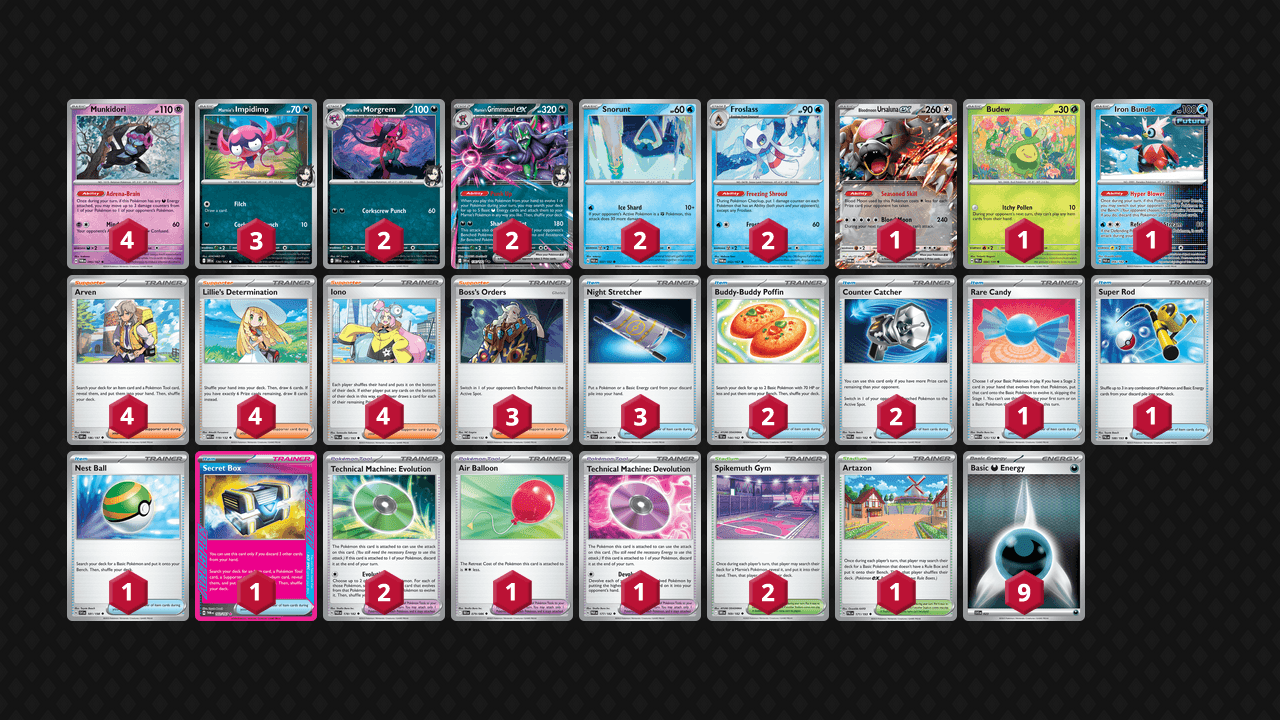Click the Spikemuth Gym stadium card
Image resolution: width=1280 pixels, height=720 pixels.
point(768,536)
